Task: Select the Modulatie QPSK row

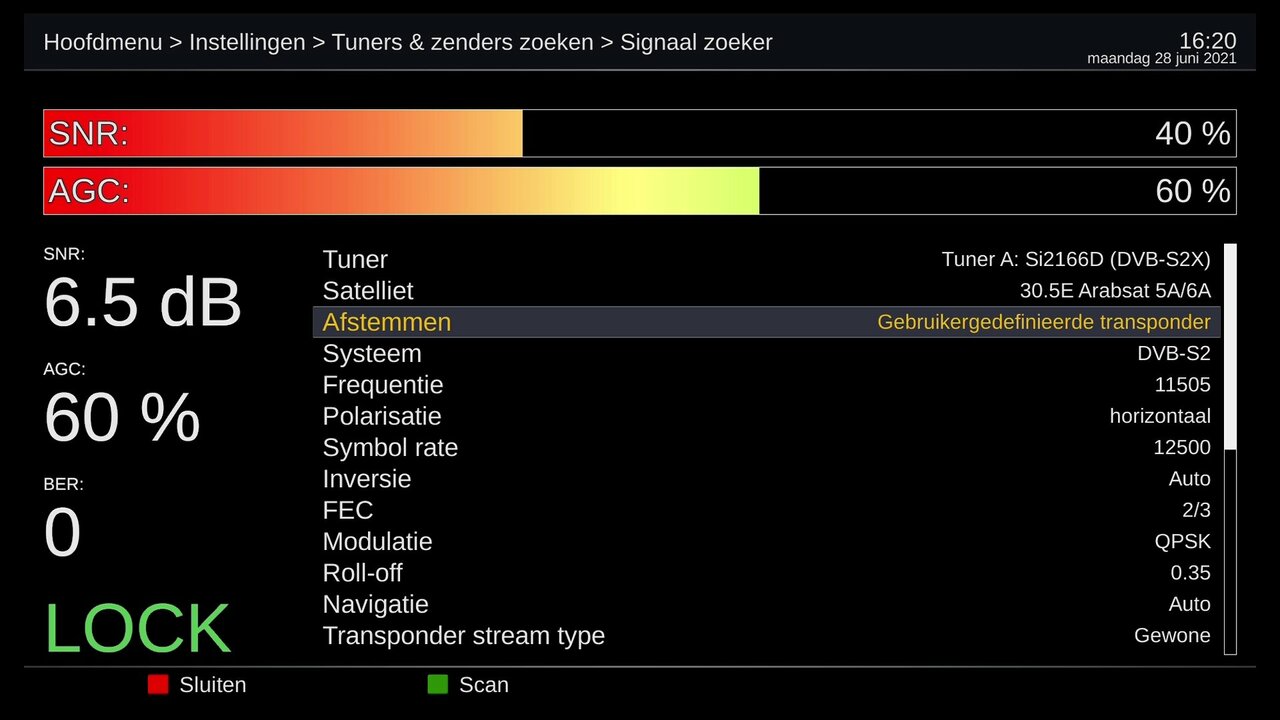Action: 766,542
